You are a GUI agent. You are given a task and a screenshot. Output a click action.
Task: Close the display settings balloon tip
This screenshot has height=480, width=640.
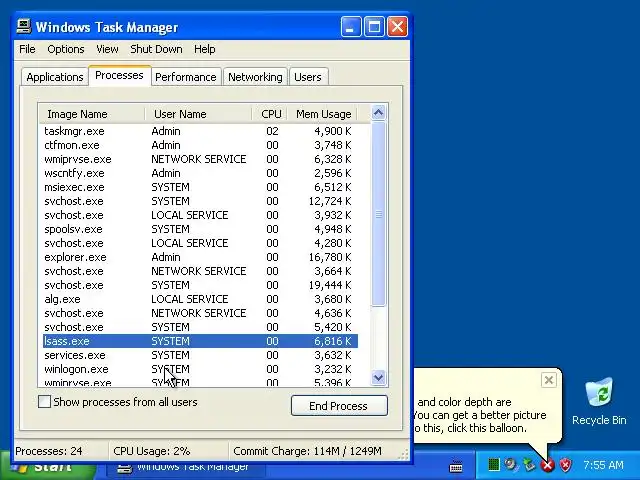point(549,380)
